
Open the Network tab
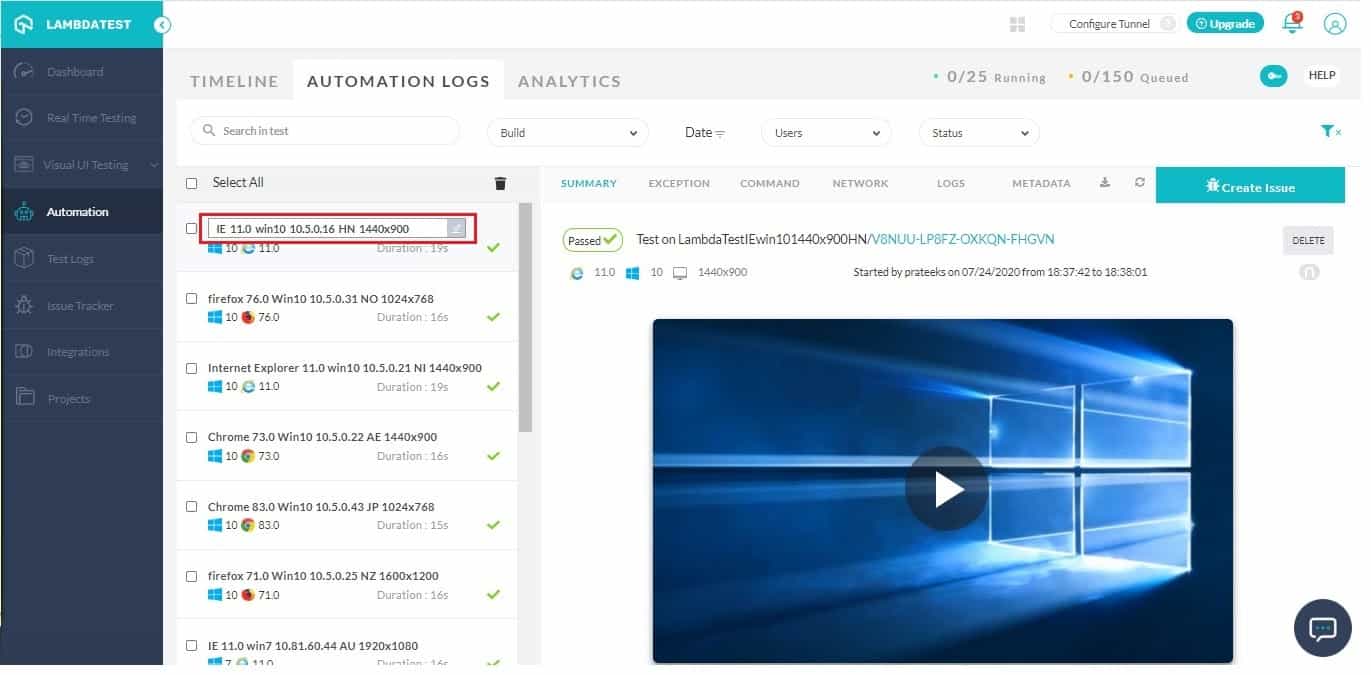coord(860,184)
